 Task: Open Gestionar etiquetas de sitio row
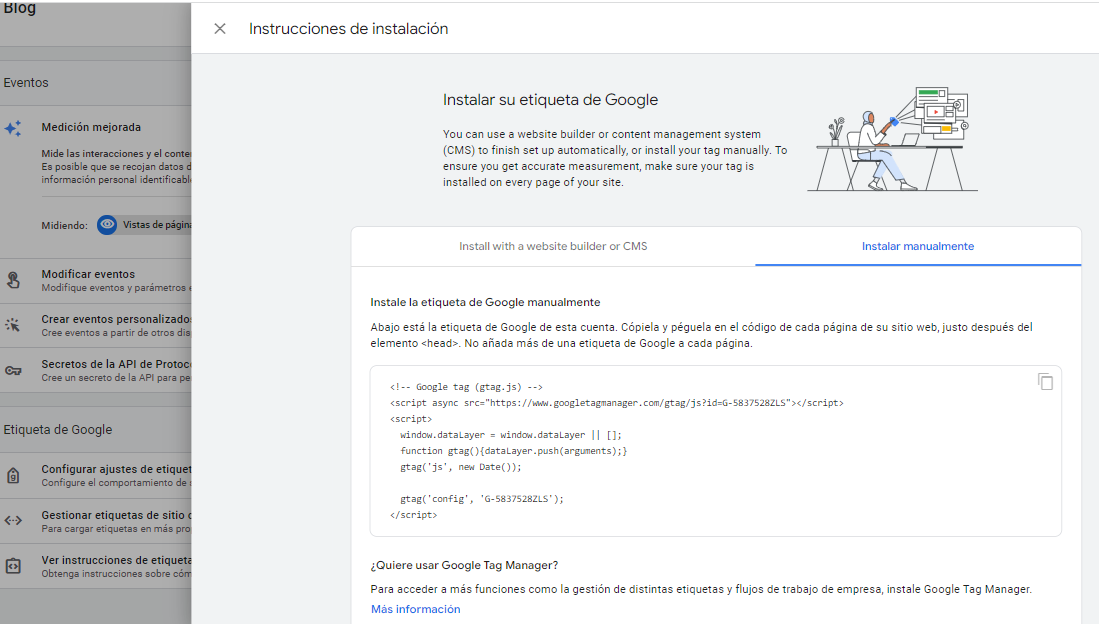click(95, 521)
